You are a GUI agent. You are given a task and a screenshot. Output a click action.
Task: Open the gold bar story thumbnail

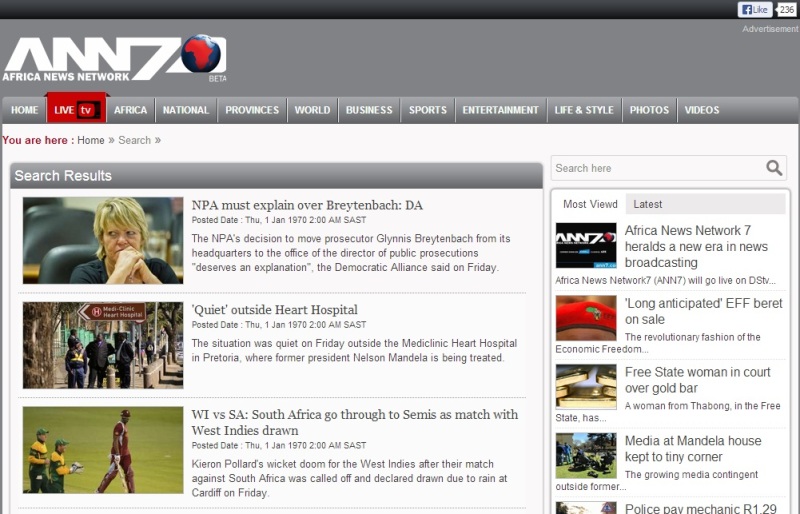click(586, 386)
